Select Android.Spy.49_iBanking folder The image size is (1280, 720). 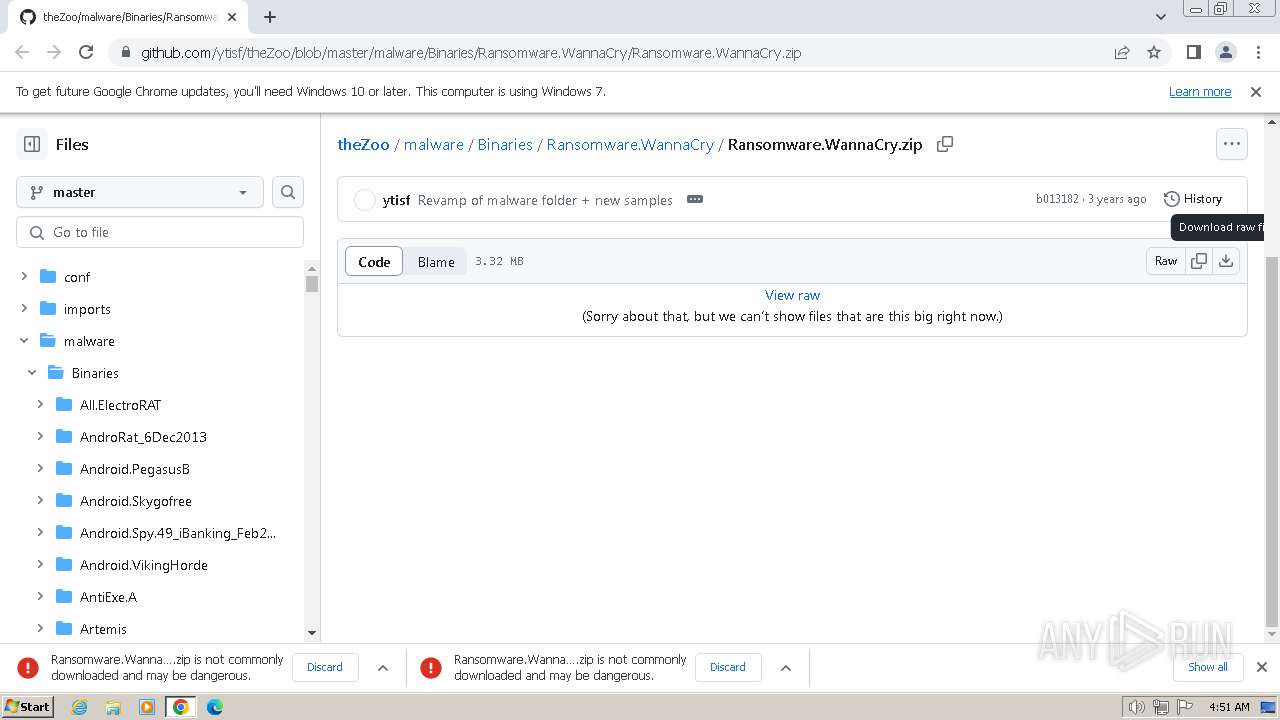click(178, 533)
